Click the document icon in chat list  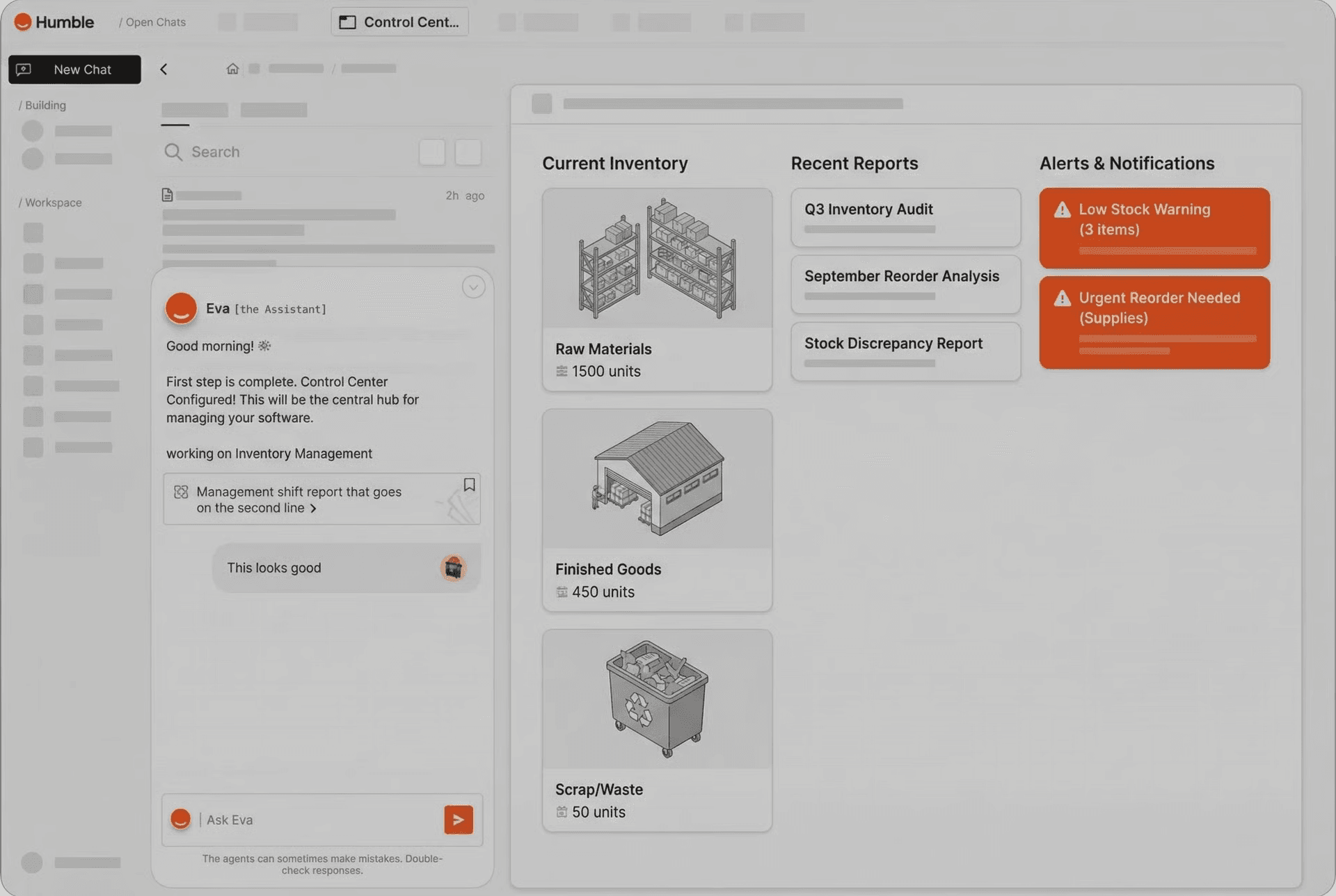[x=167, y=195]
